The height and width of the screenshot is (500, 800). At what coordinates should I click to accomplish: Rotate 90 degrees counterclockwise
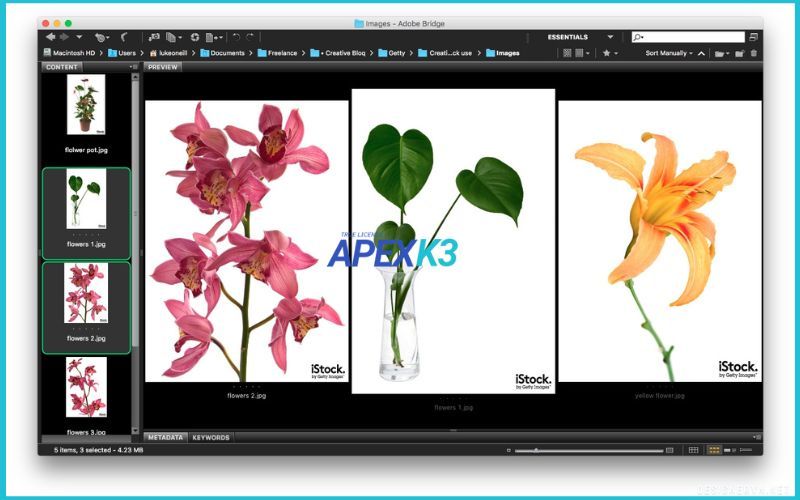coord(236,37)
